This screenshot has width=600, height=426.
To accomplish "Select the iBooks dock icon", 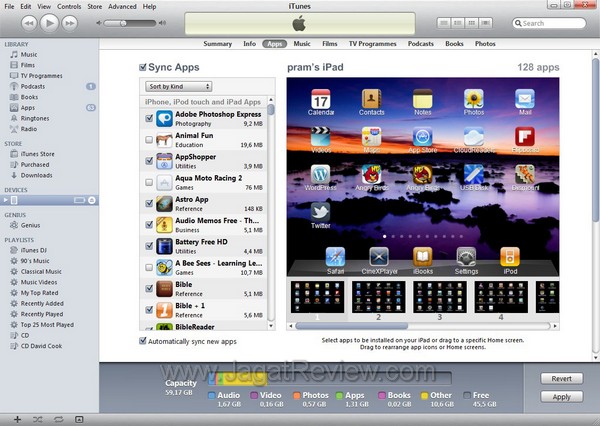I will pos(422,257).
